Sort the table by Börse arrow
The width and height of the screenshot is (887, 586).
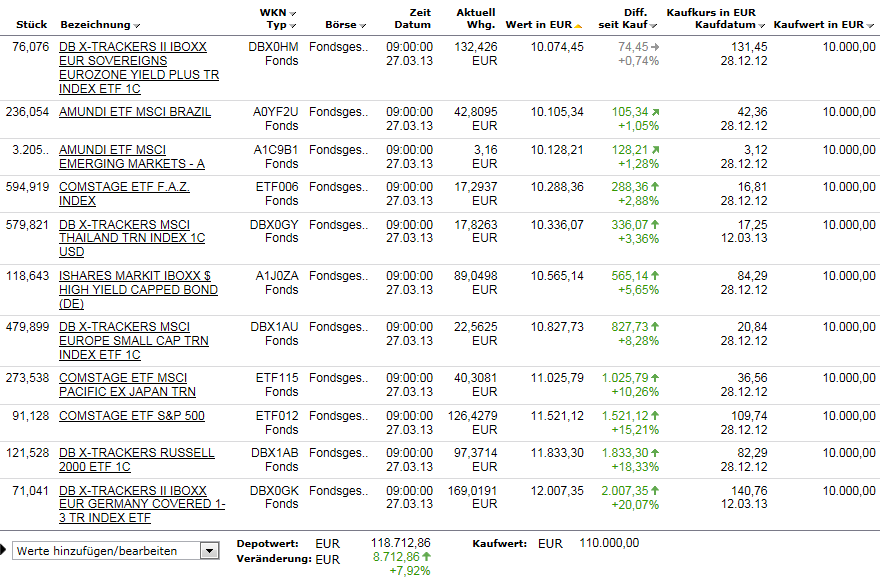point(363,25)
